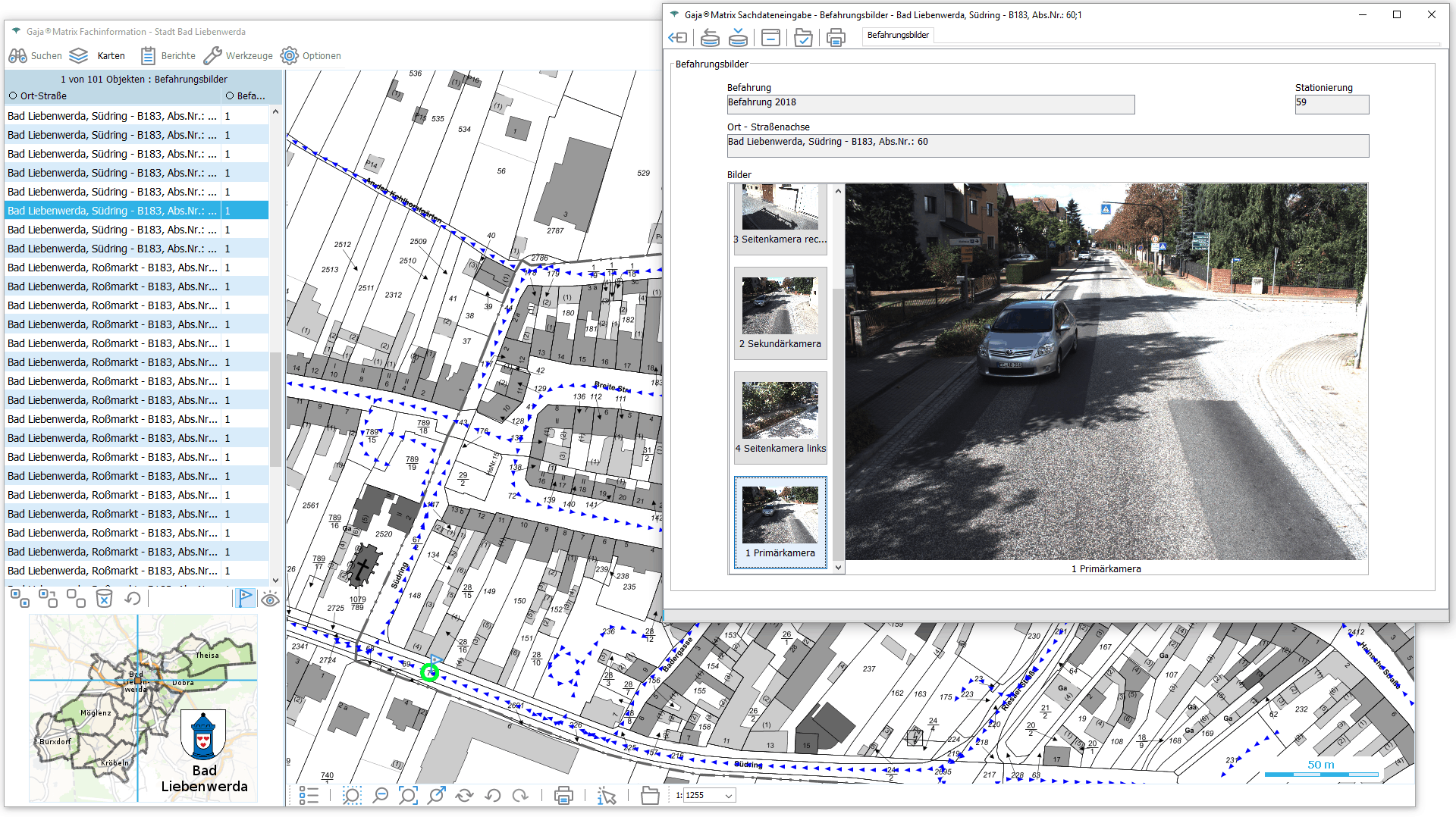Toggle the eye visibility icon
The width and height of the screenshot is (1456, 817).
(x=270, y=599)
